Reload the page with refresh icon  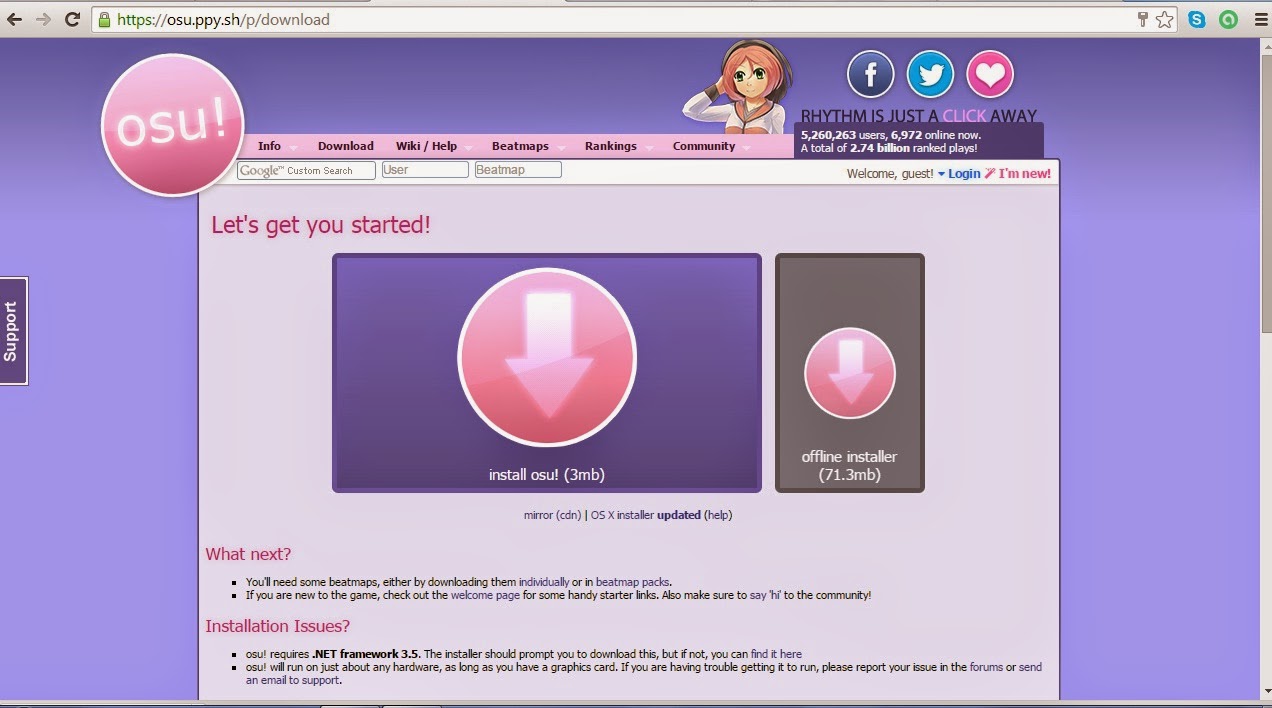point(72,19)
